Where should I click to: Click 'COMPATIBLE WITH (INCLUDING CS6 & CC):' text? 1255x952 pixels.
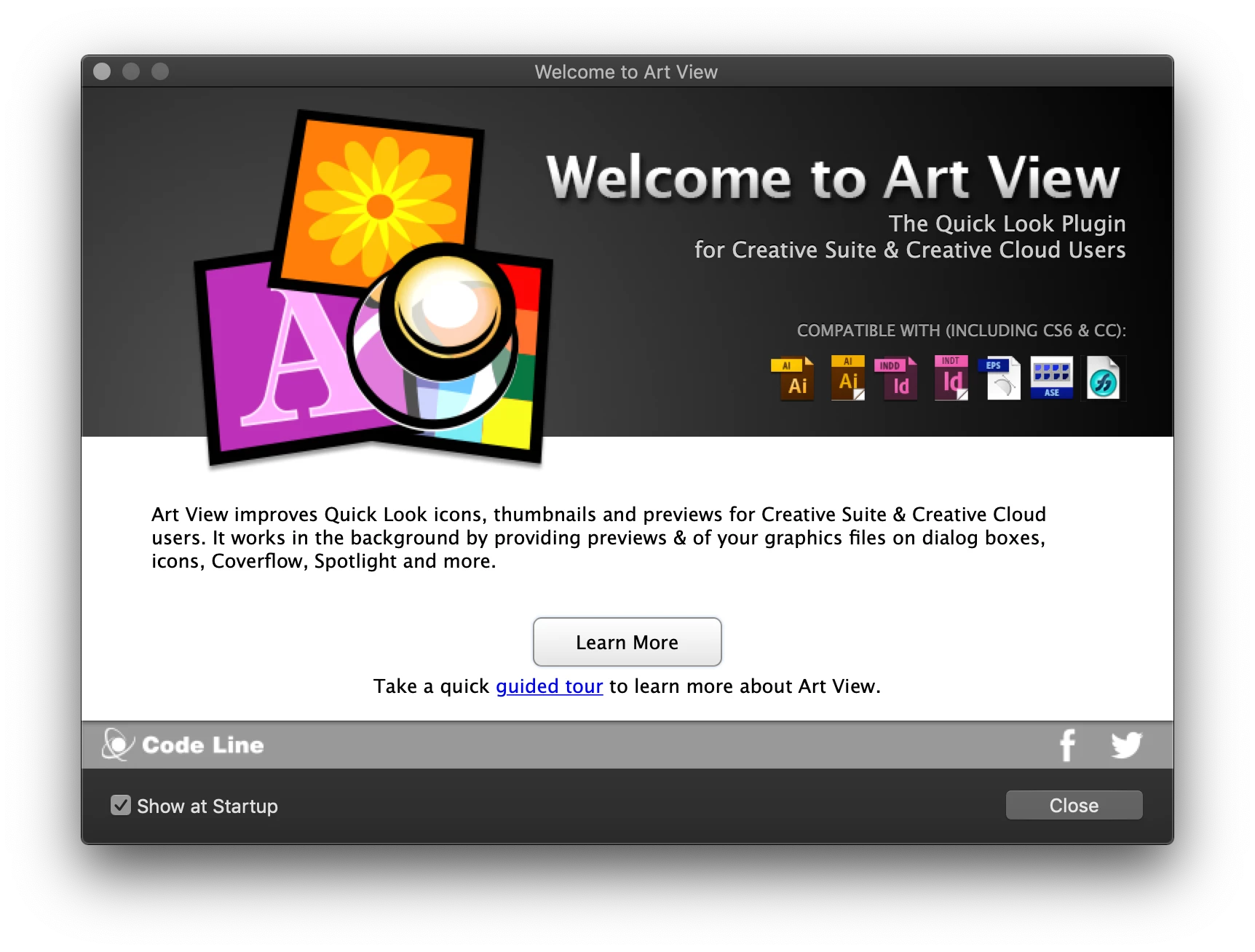pyautogui.click(x=961, y=330)
